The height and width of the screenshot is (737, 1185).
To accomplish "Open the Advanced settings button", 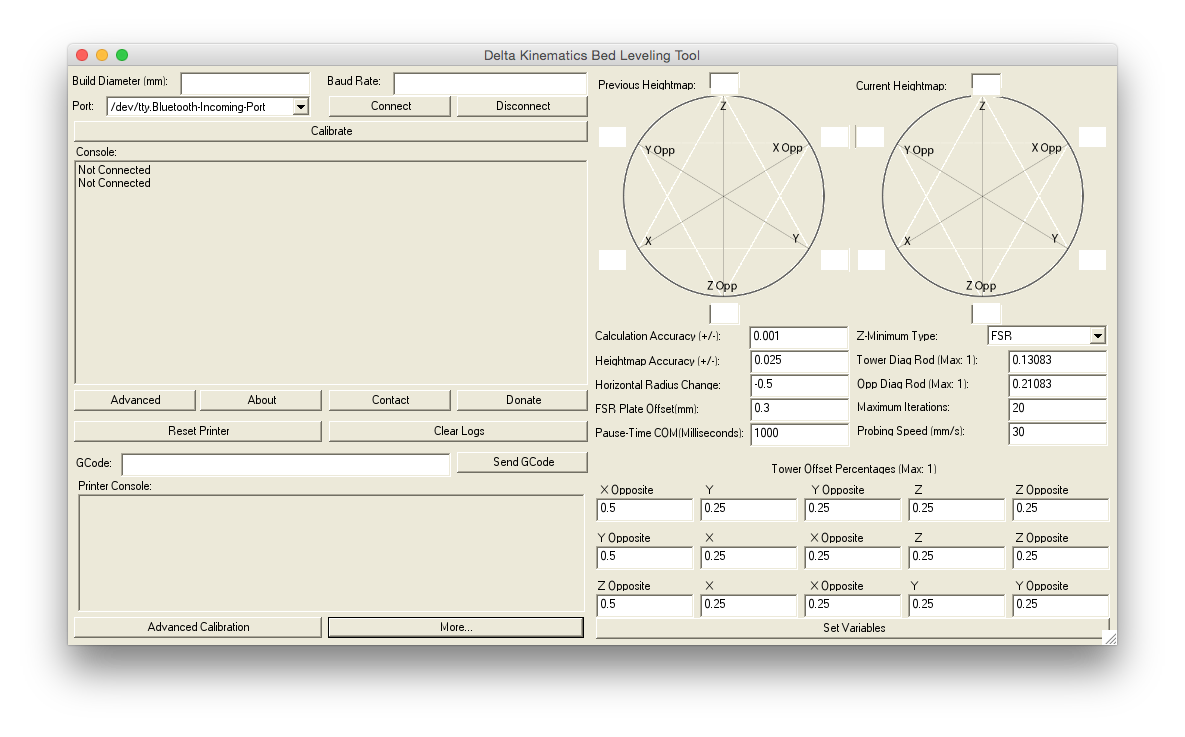I will pos(135,400).
